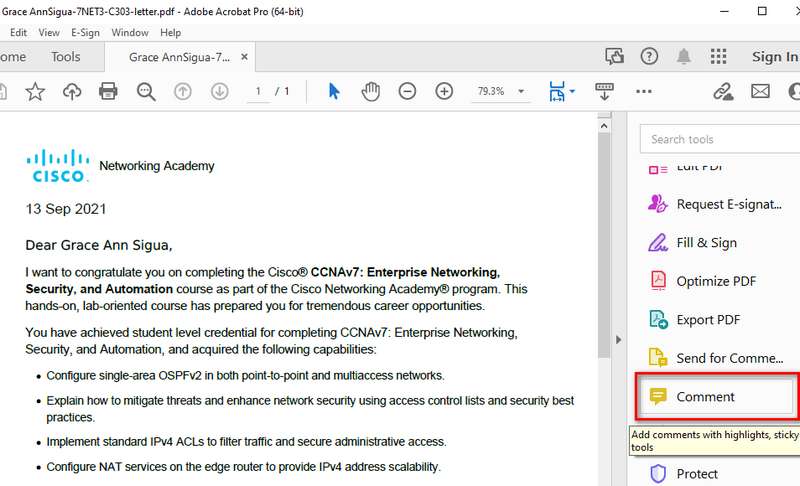Click in the Search tools field
800x486 pixels.
(719, 139)
